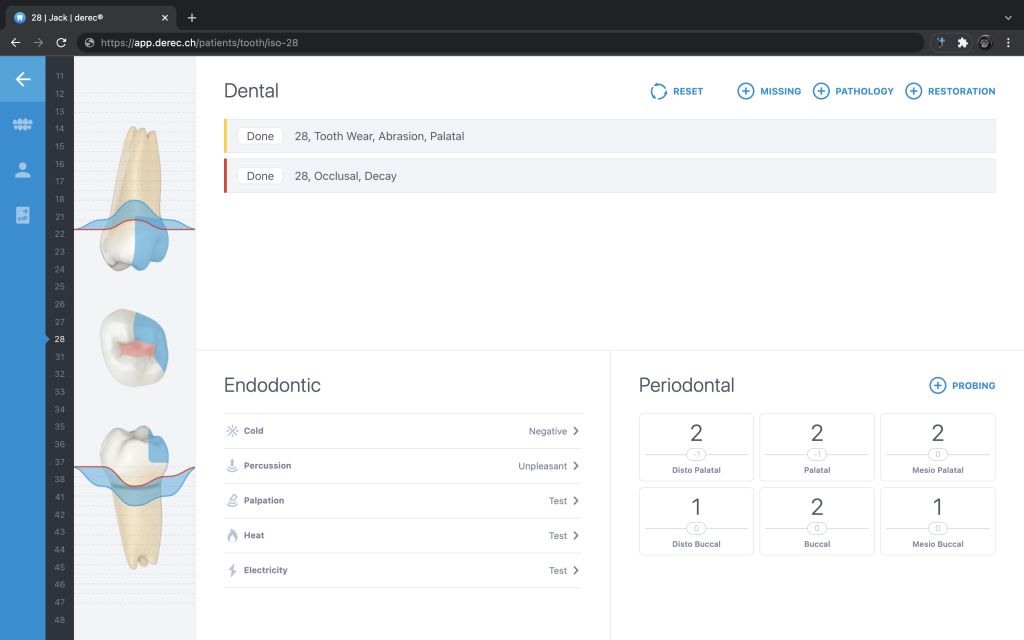Open the Disto Palatal probing card
1024x640 pixels.
pos(696,447)
